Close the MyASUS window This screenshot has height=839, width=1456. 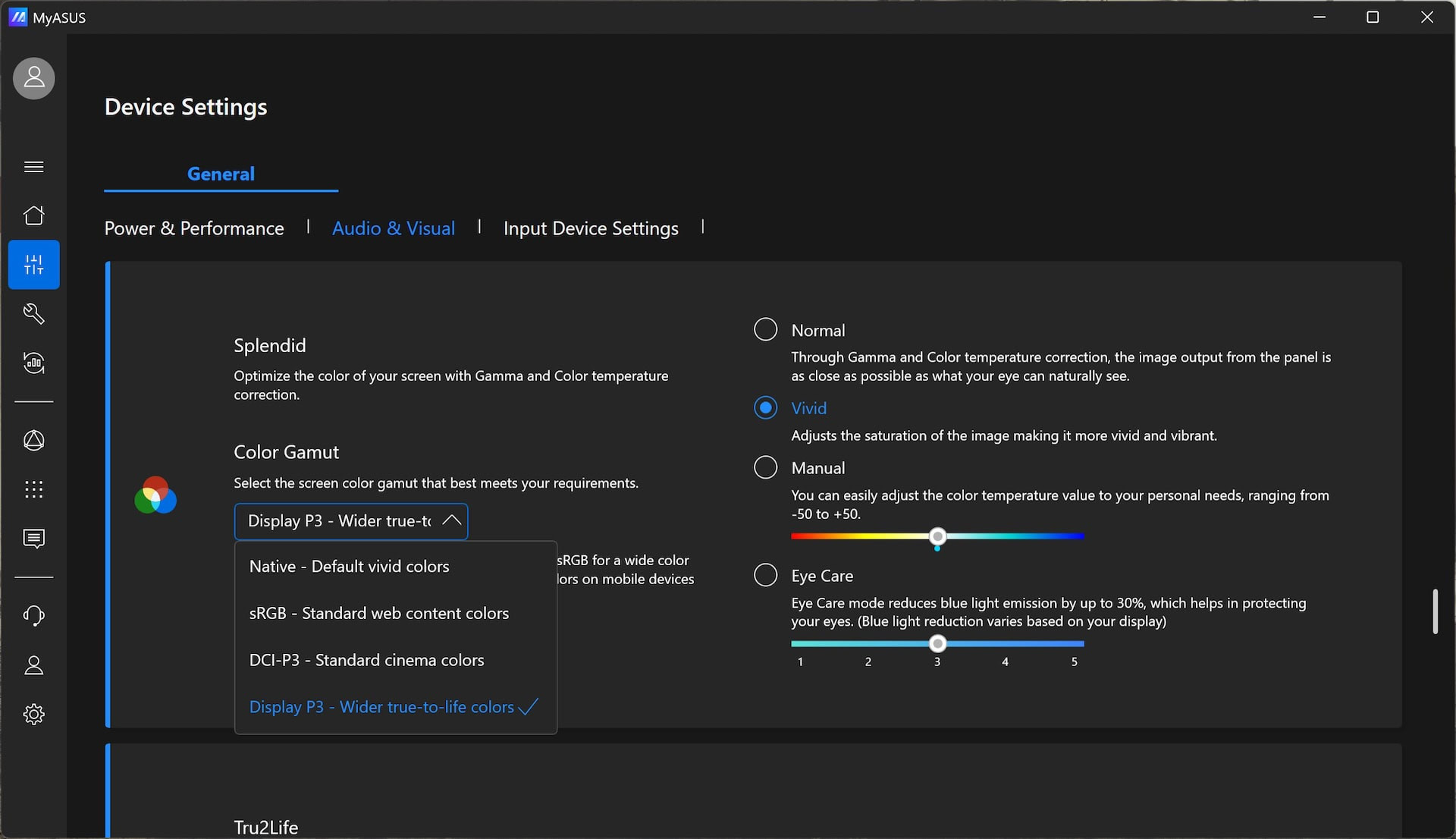pyautogui.click(x=1427, y=17)
